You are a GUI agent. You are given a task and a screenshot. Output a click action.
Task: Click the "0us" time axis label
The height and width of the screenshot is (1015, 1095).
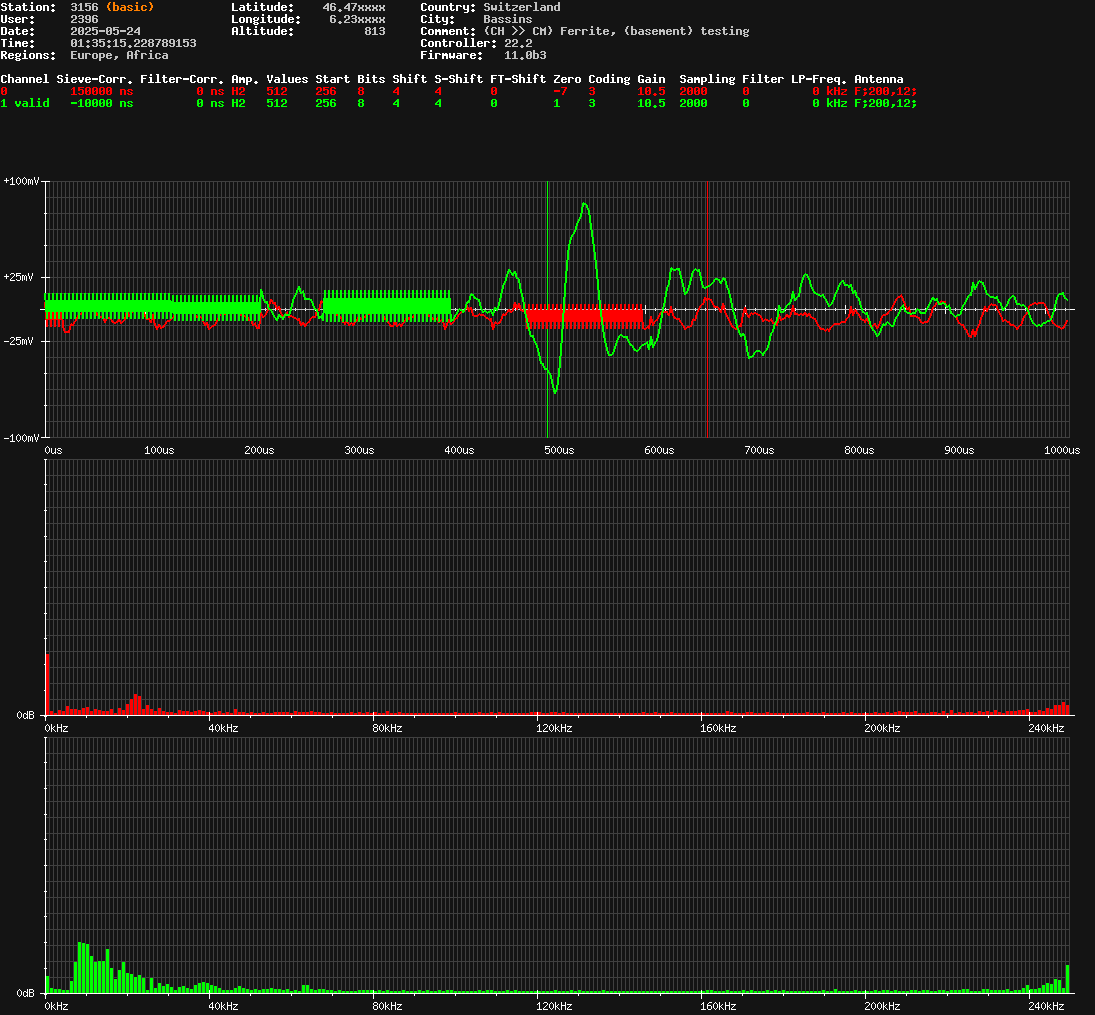53,451
